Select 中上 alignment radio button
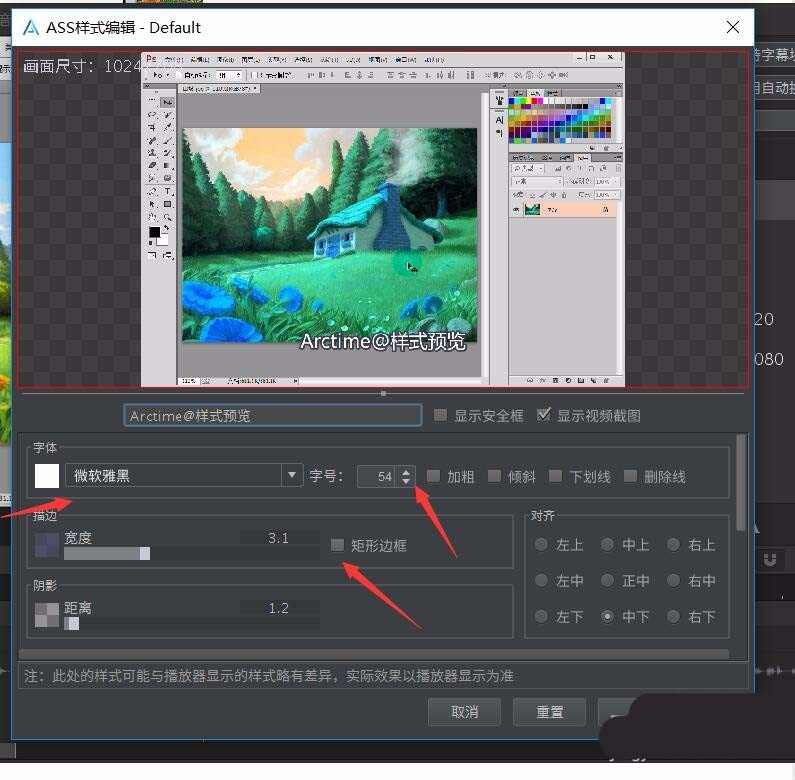Screen dimensions: 795x780 [x=607, y=544]
